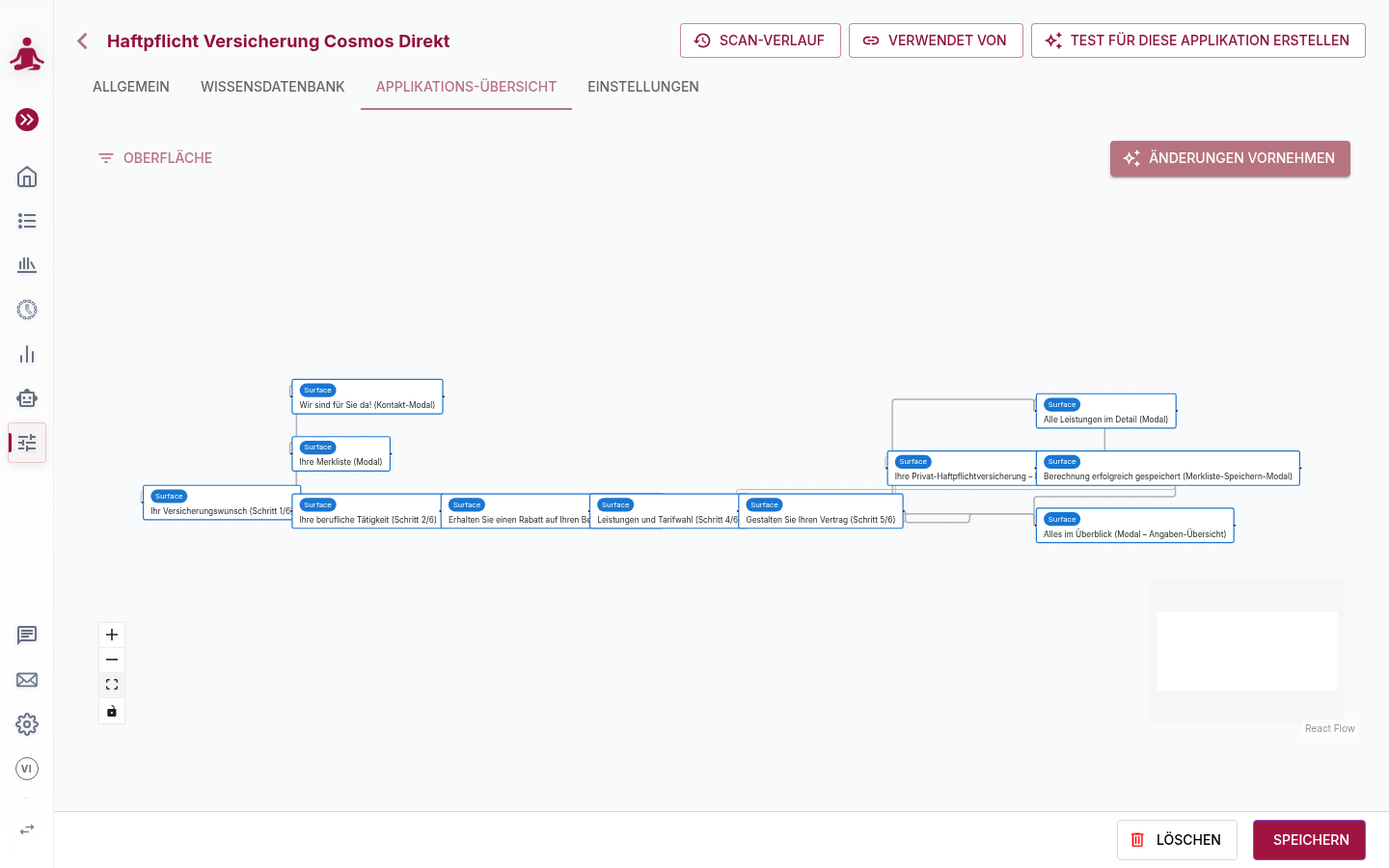The height and width of the screenshot is (868, 1389).
Task: Toggle the canvas lock interactivity button
Action: coord(112,711)
